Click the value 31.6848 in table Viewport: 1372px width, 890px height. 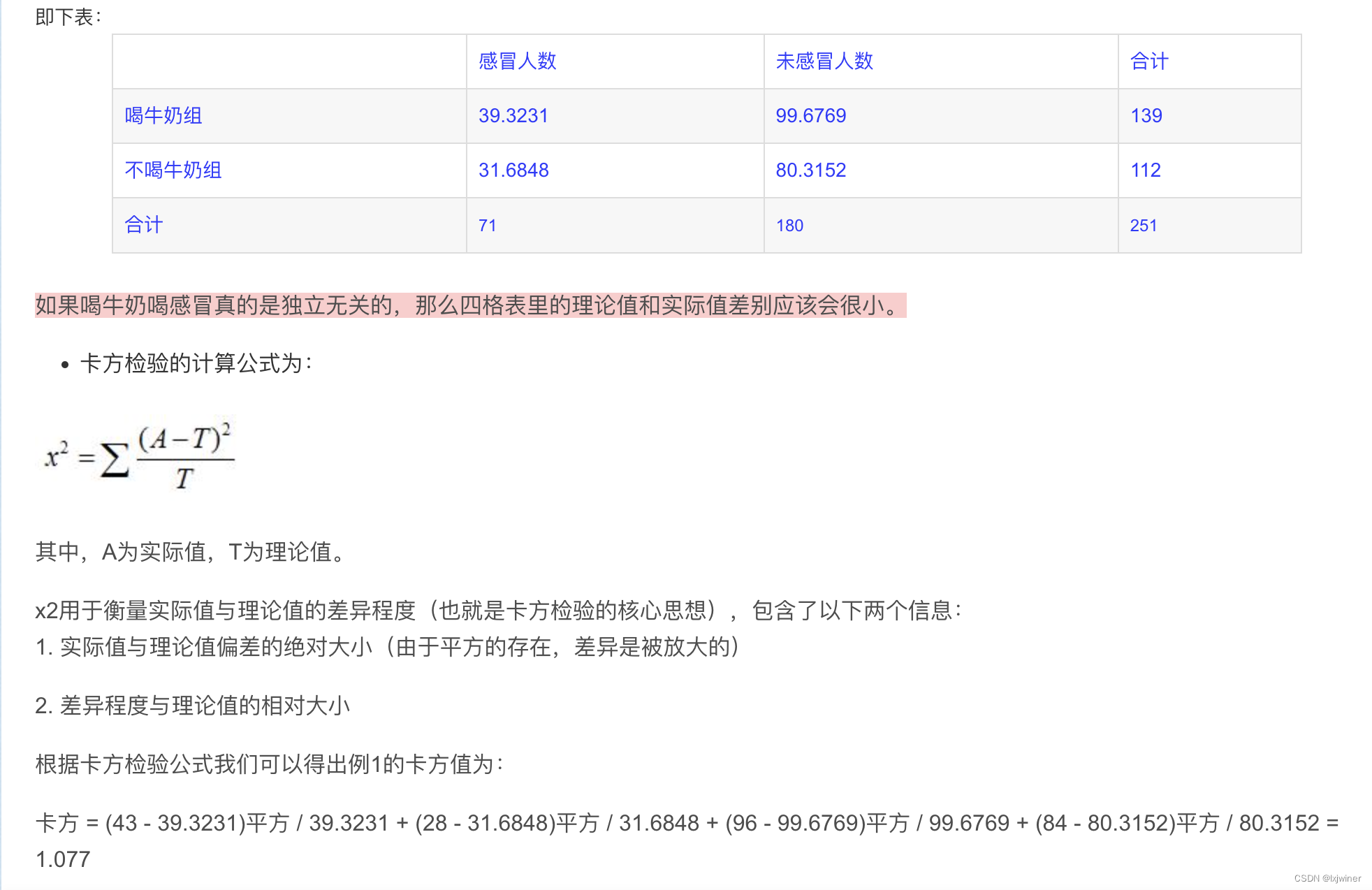[513, 170]
